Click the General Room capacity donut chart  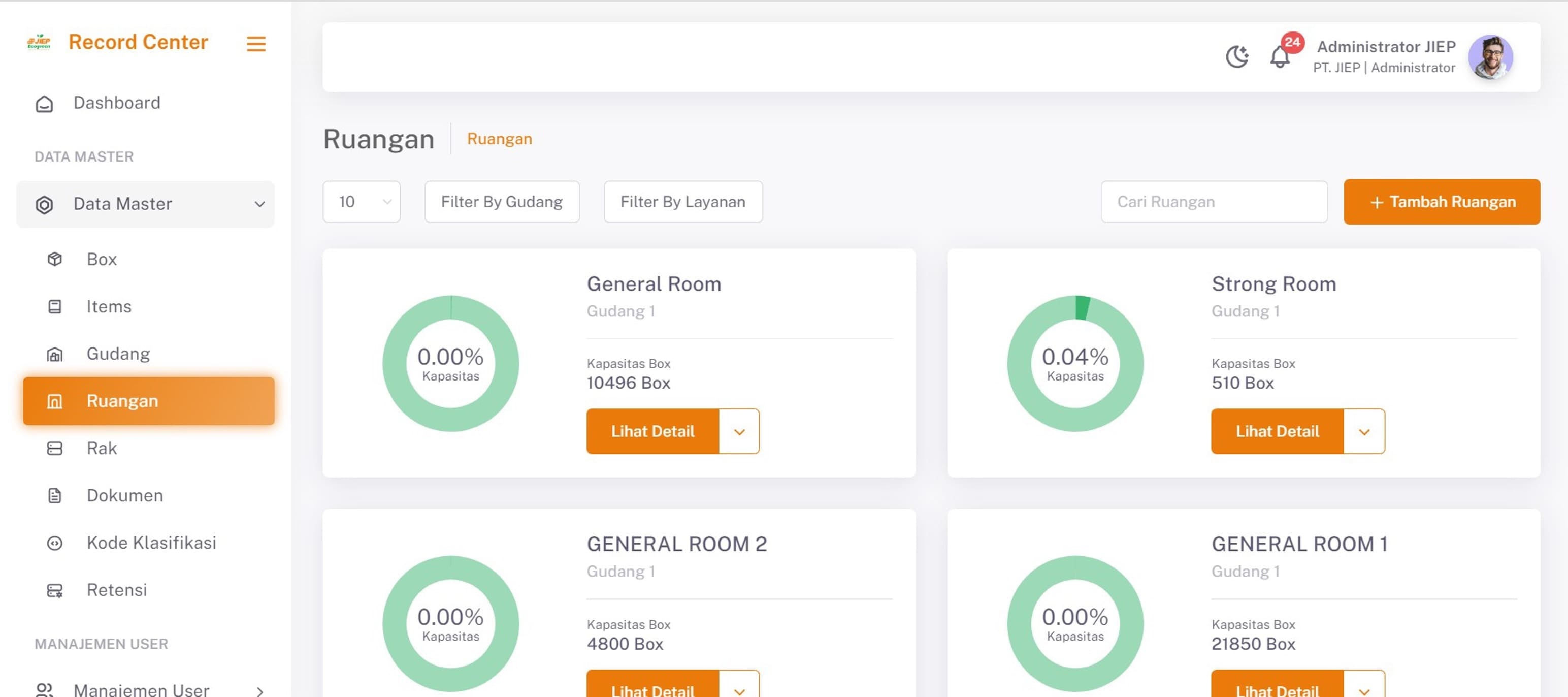point(450,363)
